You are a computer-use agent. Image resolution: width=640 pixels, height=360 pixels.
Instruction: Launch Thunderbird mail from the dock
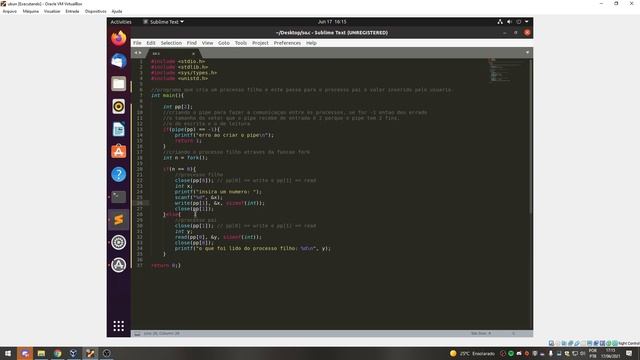coord(119,61)
